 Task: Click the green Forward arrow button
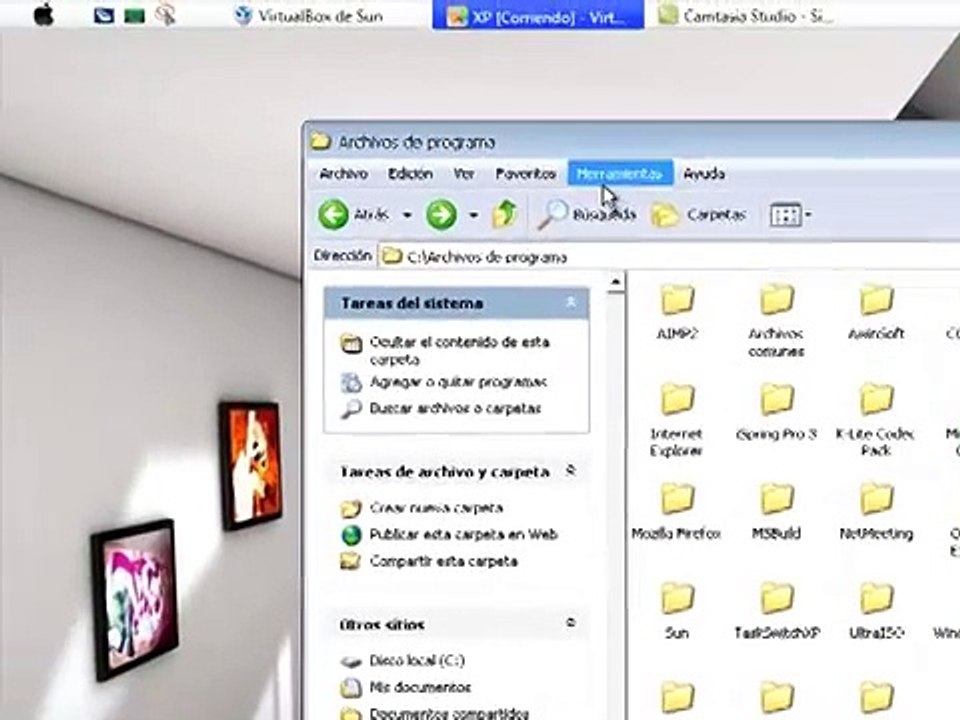[441, 214]
